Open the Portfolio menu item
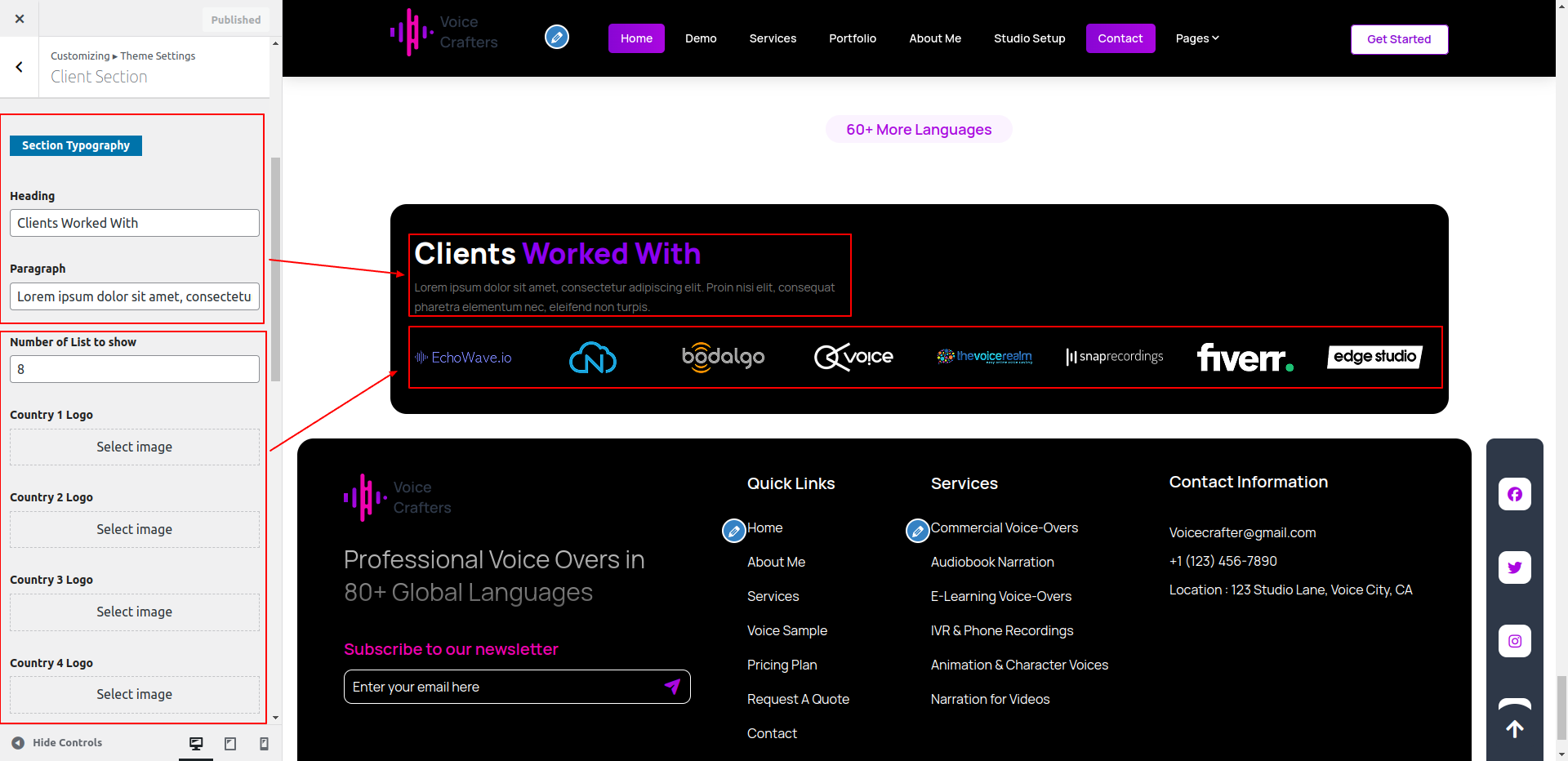 (852, 38)
